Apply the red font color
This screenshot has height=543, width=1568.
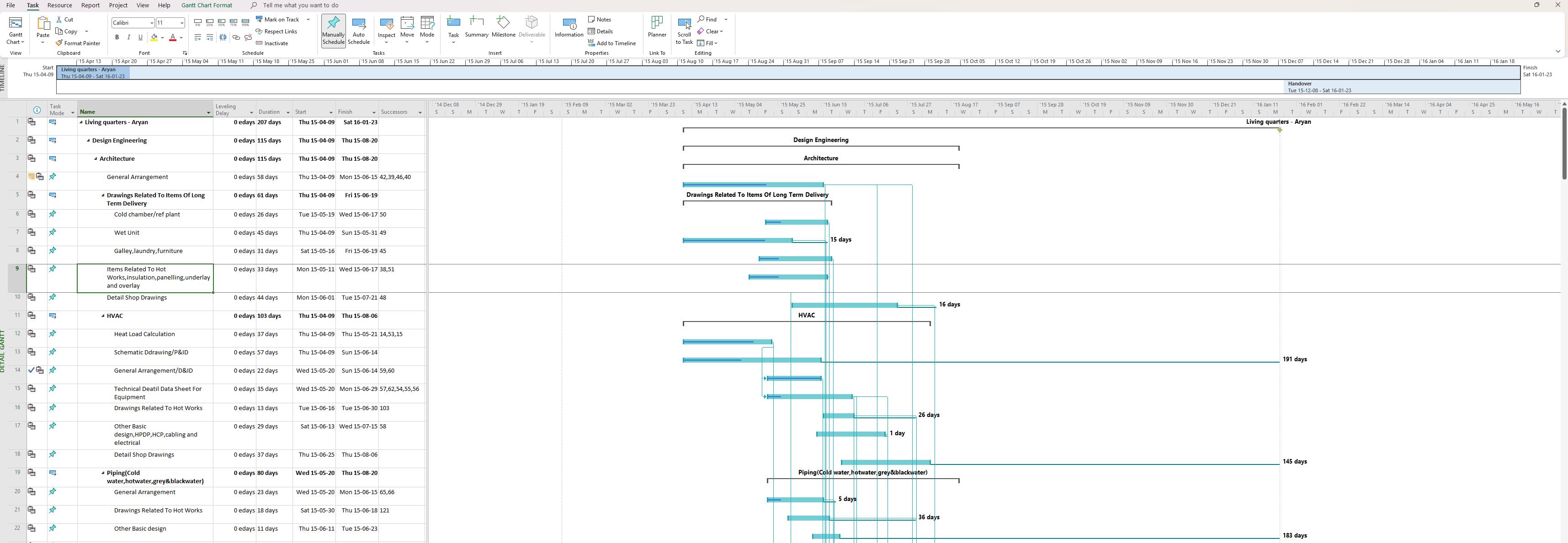pos(173,37)
